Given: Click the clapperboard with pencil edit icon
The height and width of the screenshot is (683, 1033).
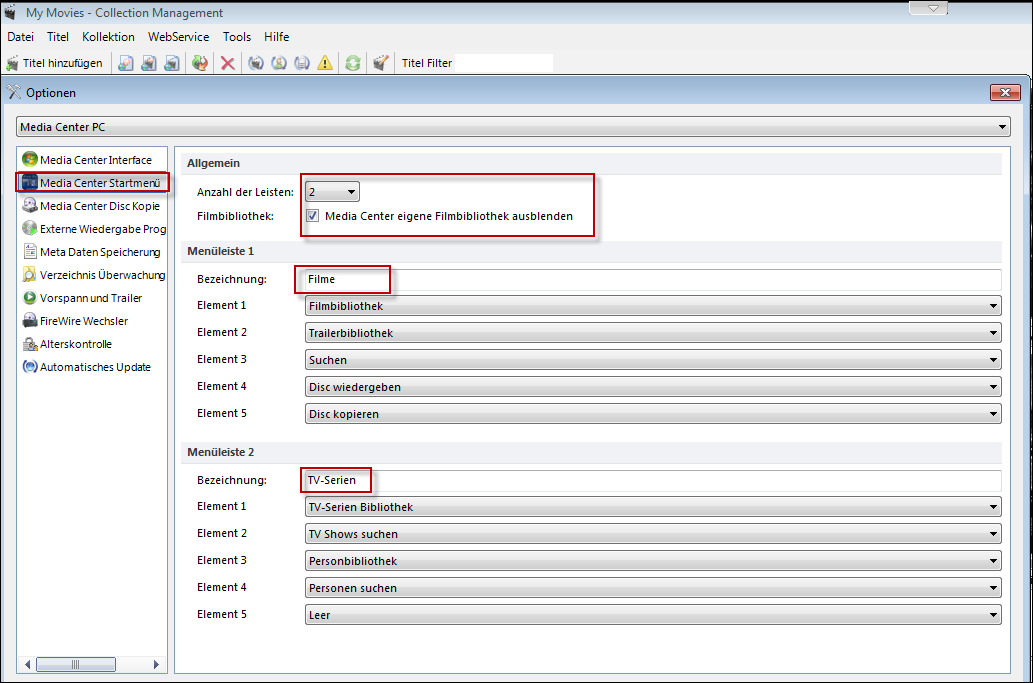Looking at the screenshot, I should tap(381, 63).
